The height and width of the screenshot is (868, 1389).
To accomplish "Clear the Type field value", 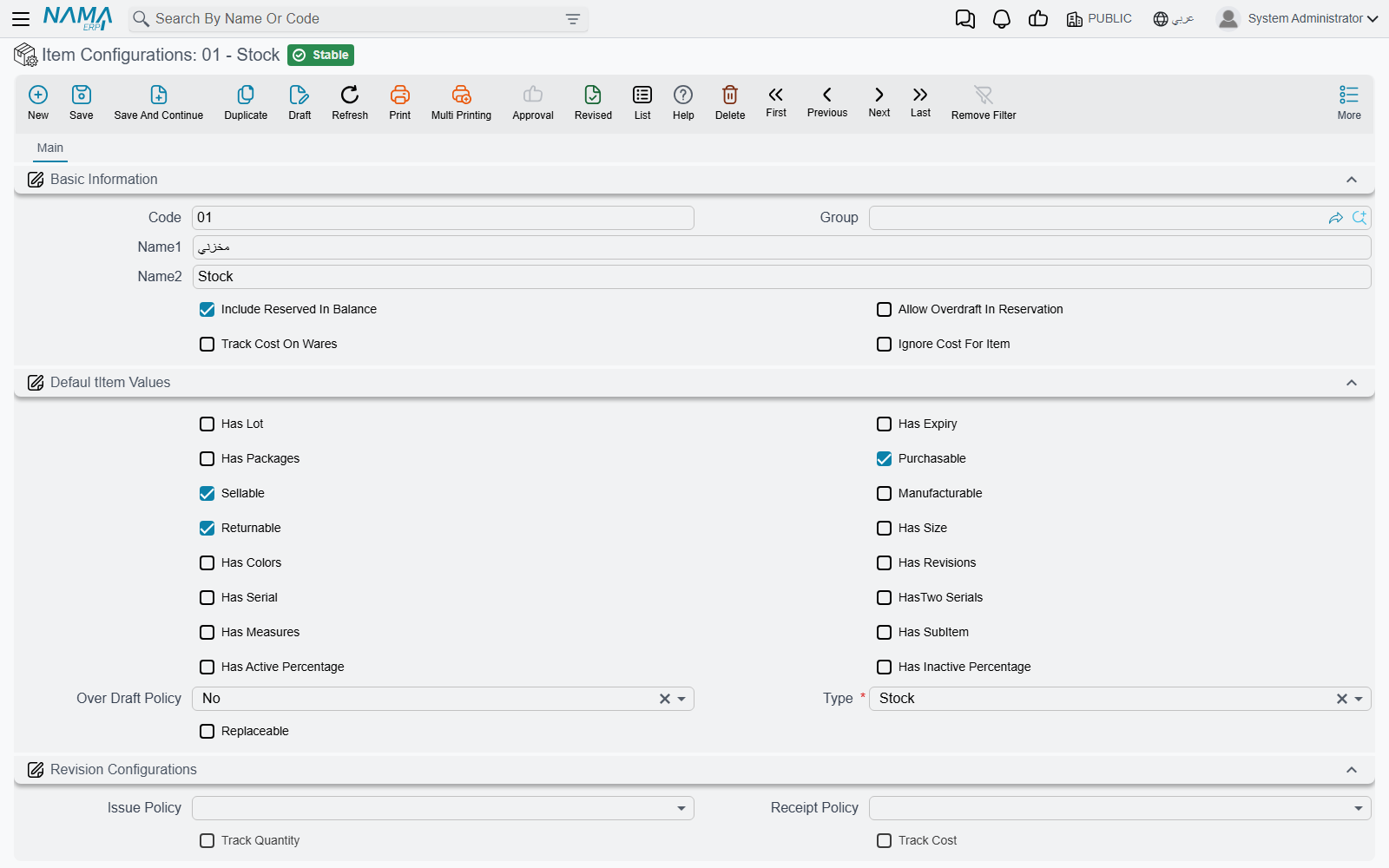I will [1342, 699].
